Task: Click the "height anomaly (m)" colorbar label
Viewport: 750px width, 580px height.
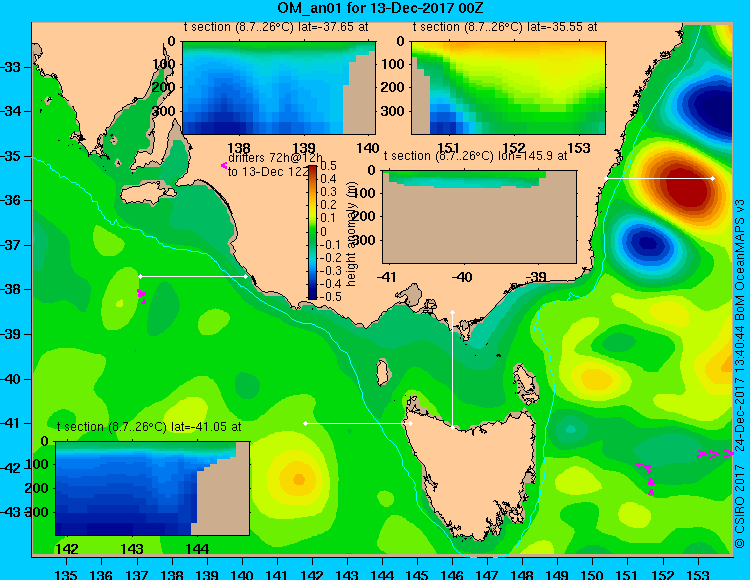Action: pos(352,234)
